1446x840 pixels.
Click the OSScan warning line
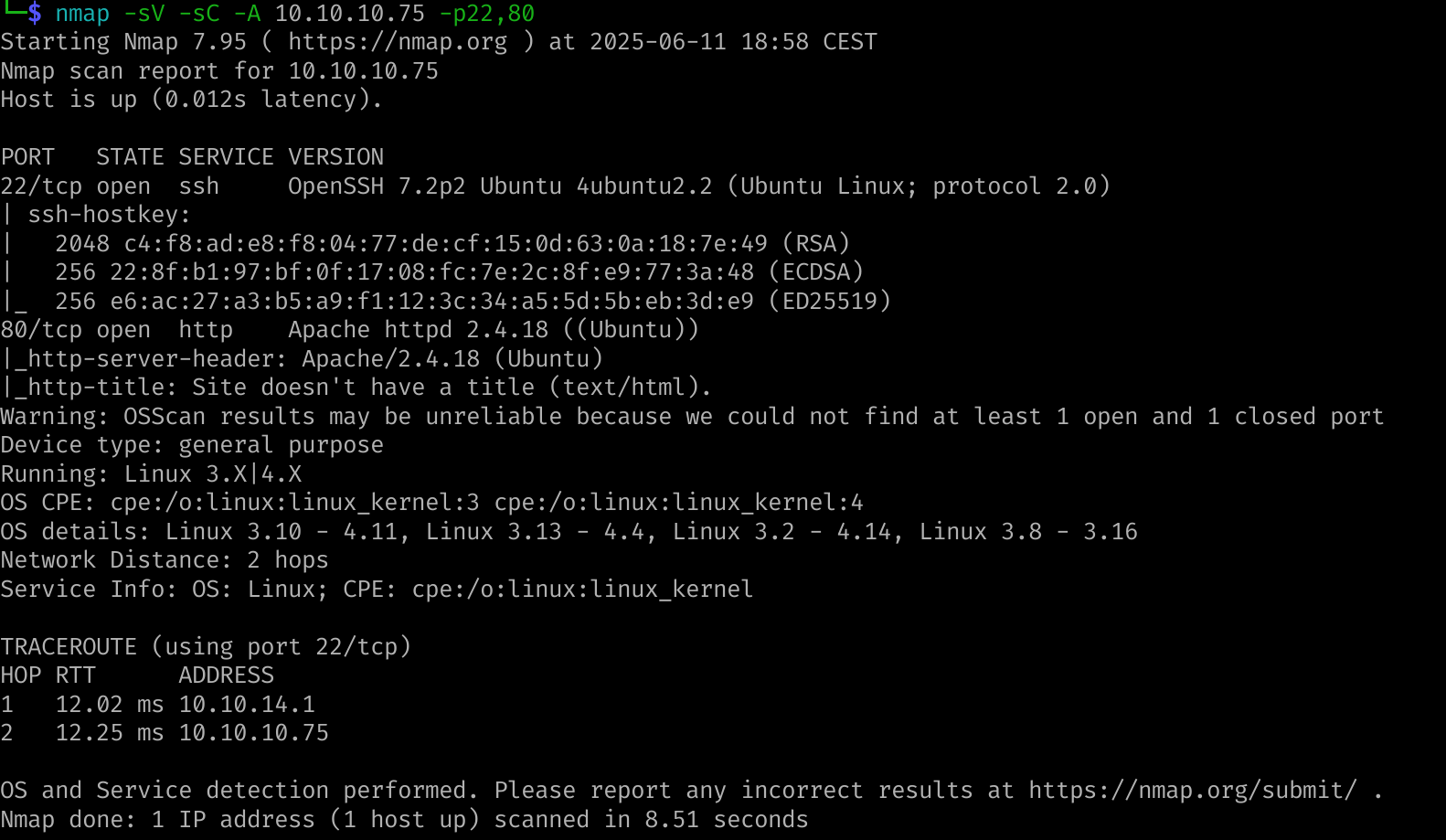(x=692, y=417)
